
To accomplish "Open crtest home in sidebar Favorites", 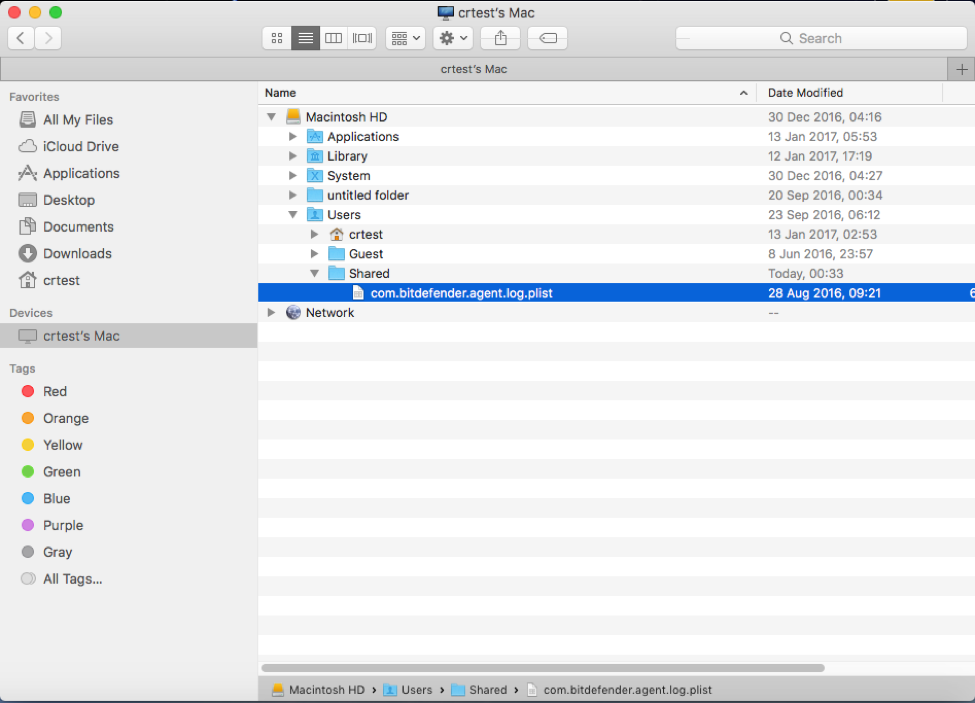I will (61, 280).
